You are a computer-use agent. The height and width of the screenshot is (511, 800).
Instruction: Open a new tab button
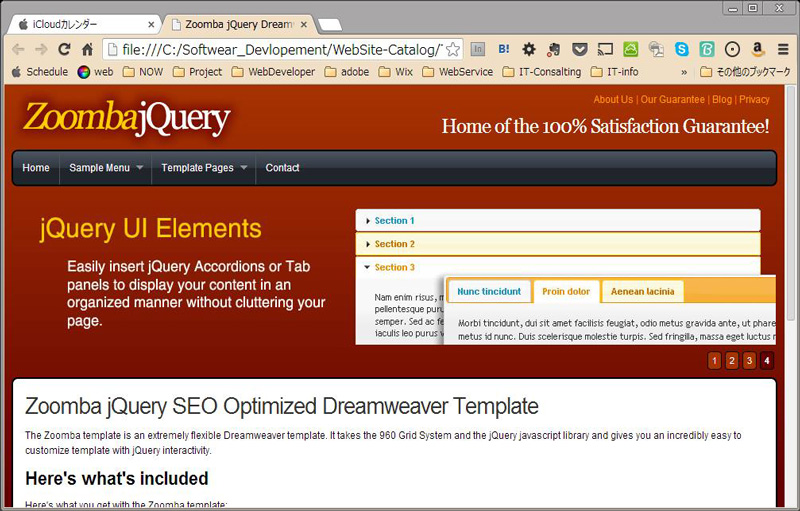330,24
